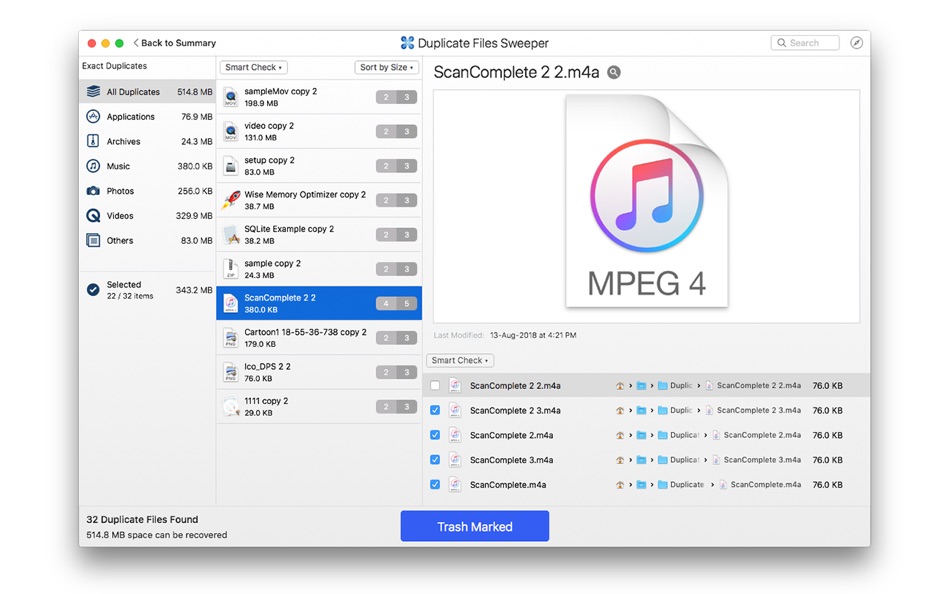
Task: Uncheck the ScanComplete 2.m4a checkbox
Action: [435, 435]
